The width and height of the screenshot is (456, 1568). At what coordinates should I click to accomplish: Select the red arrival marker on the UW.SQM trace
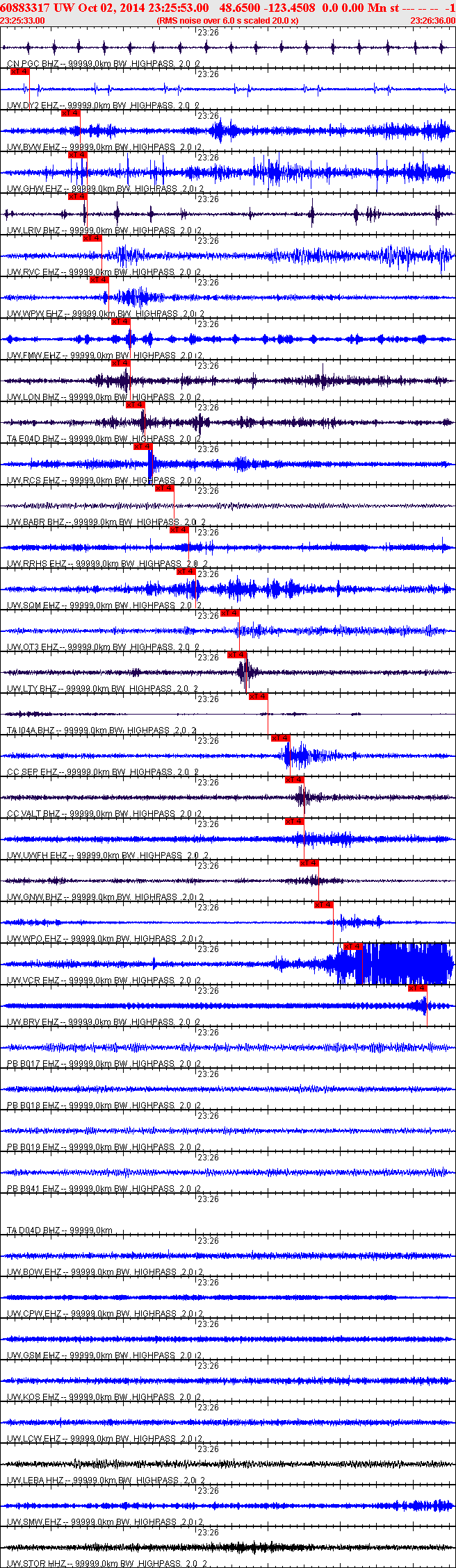186,572
